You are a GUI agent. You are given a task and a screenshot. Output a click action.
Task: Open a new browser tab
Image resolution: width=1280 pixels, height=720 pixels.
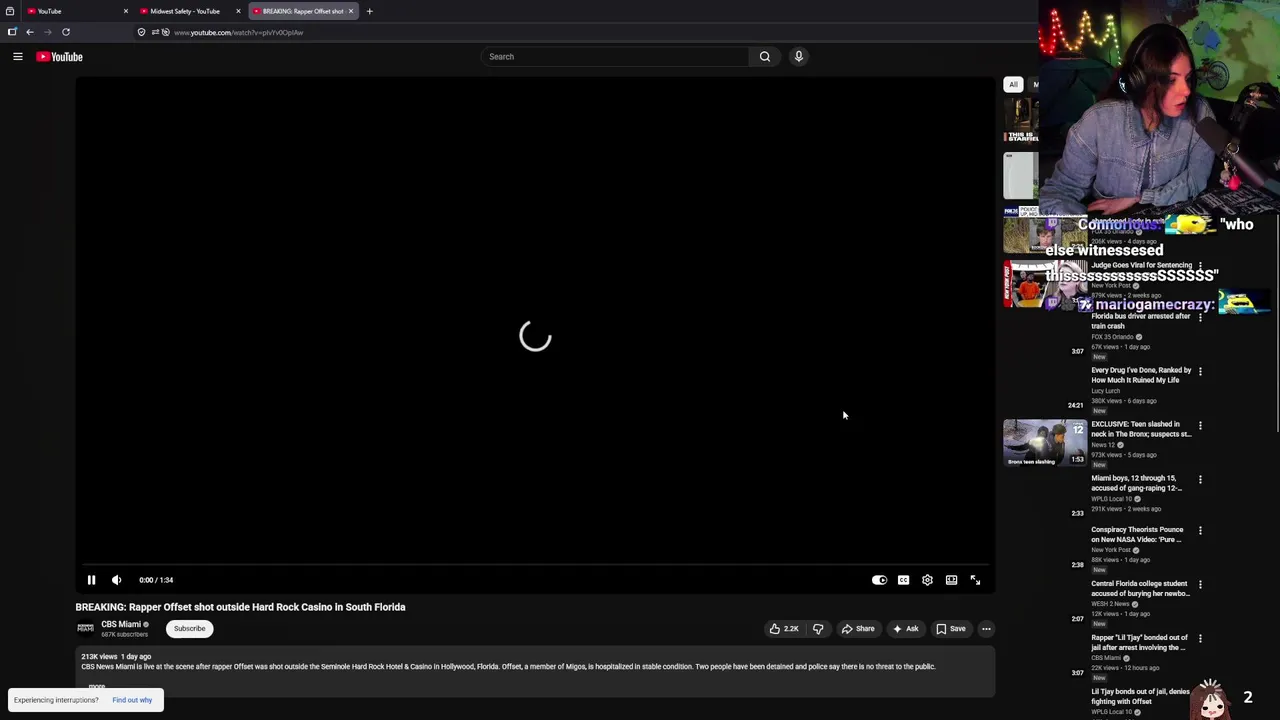(x=369, y=11)
